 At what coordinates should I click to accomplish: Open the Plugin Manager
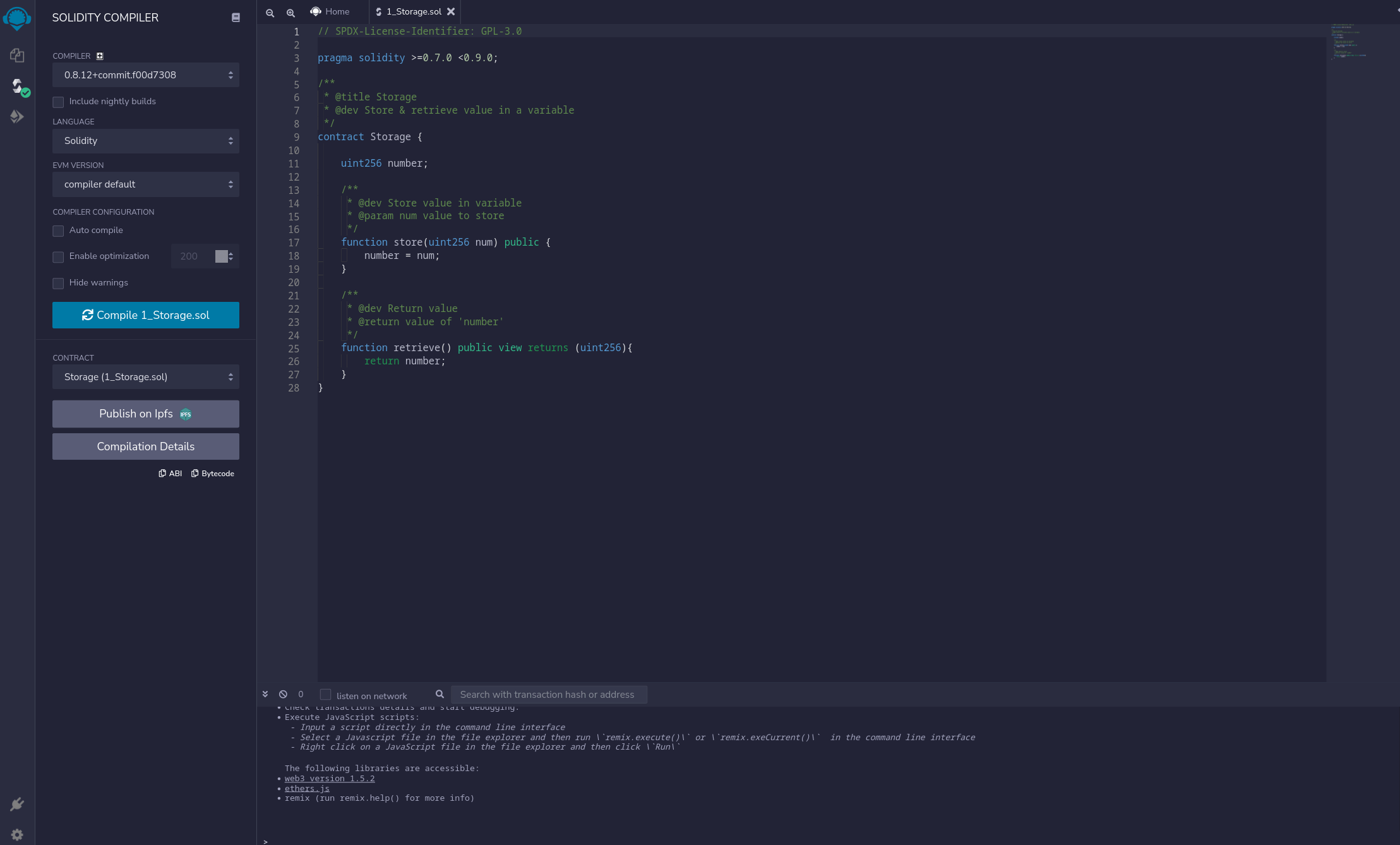tap(17, 804)
